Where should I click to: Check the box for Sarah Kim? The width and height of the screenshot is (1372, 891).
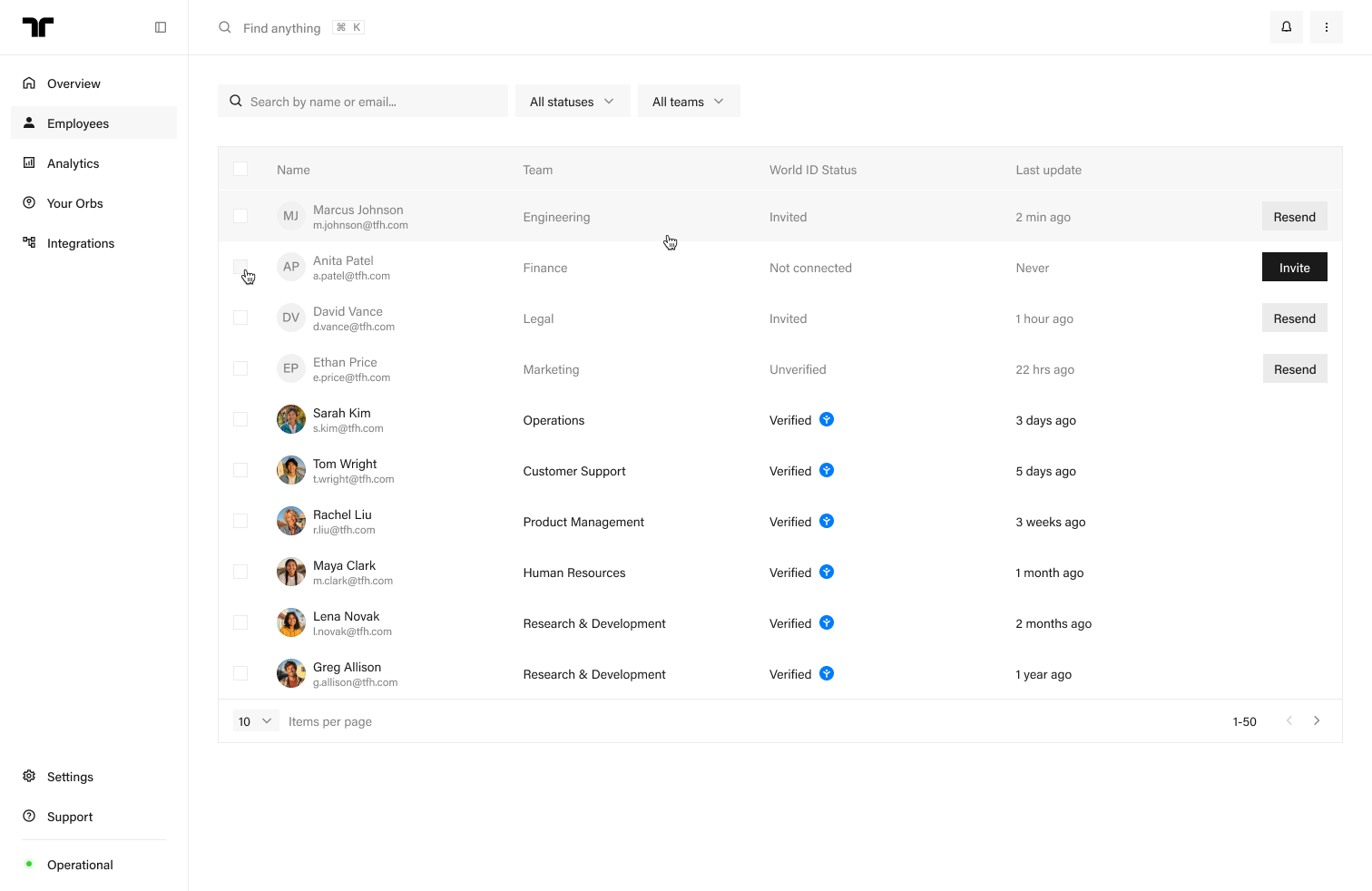(240, 419)
